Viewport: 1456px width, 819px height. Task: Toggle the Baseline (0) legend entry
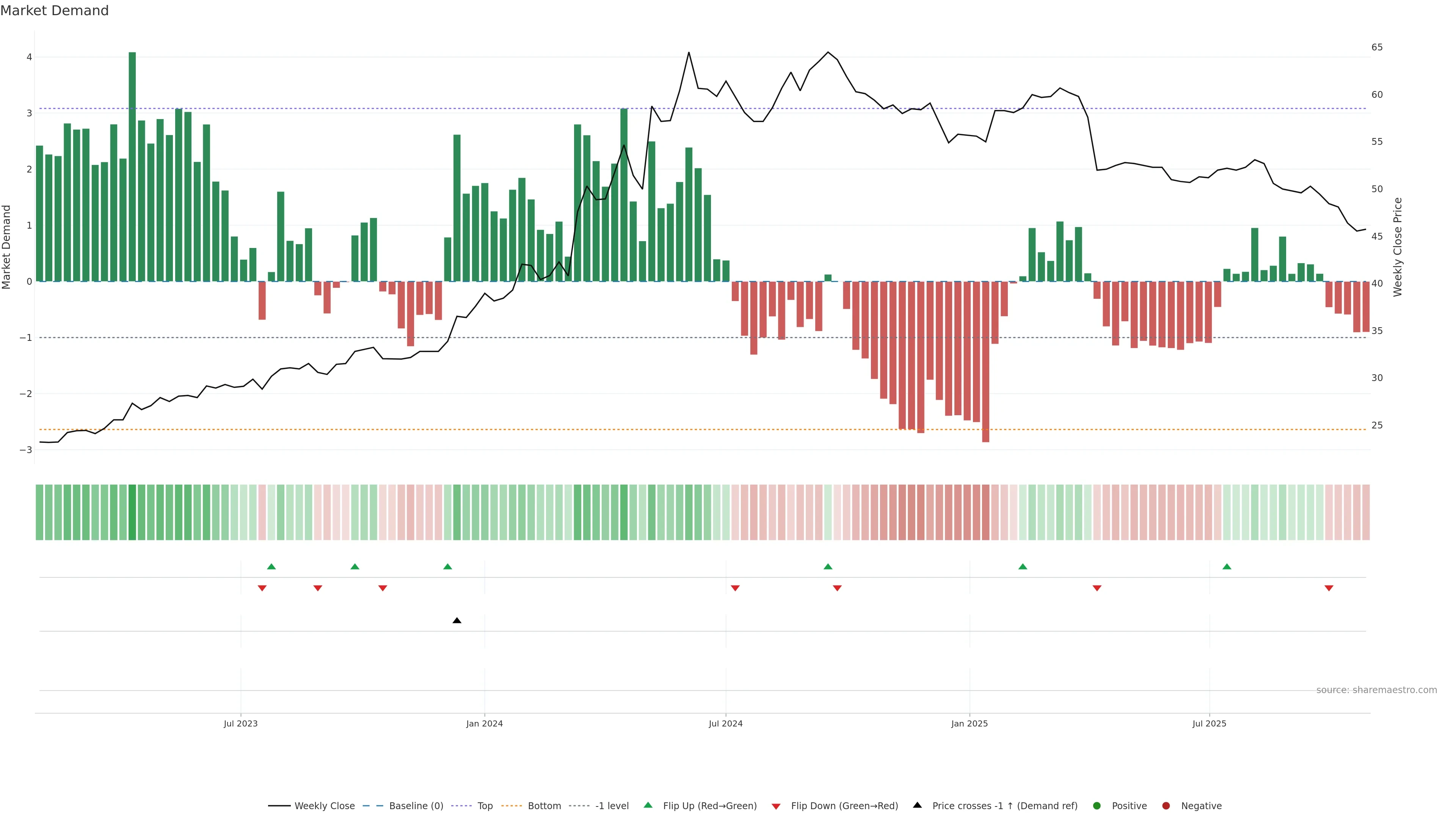coord(416,806)
